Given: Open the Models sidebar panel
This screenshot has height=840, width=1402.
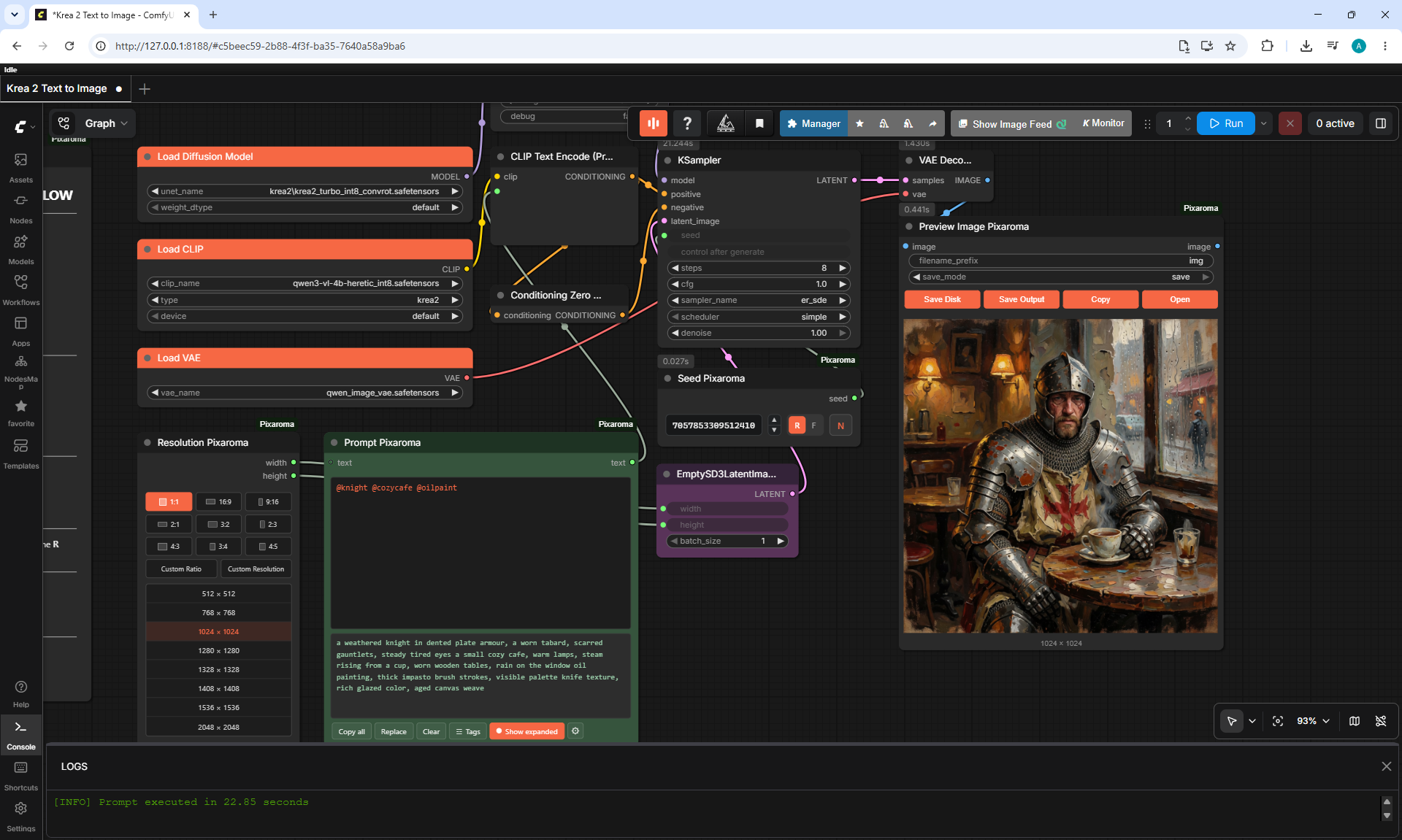Looking at the screenshot, I should pos(20,249).
